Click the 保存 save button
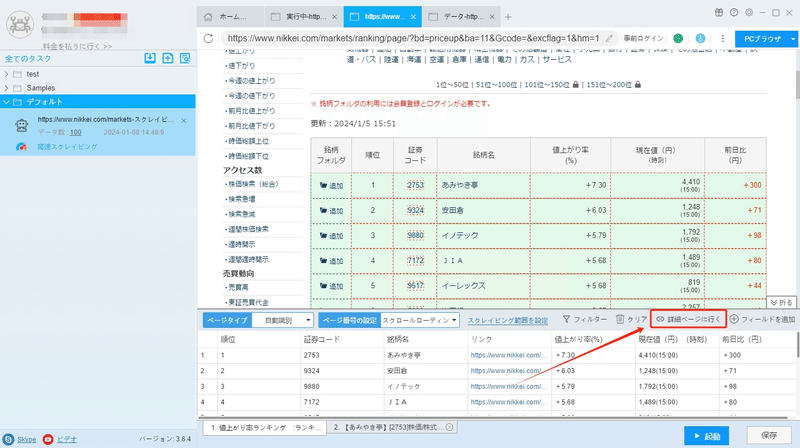The height and width of the screenshot is (448, 800). coord(769,436)
